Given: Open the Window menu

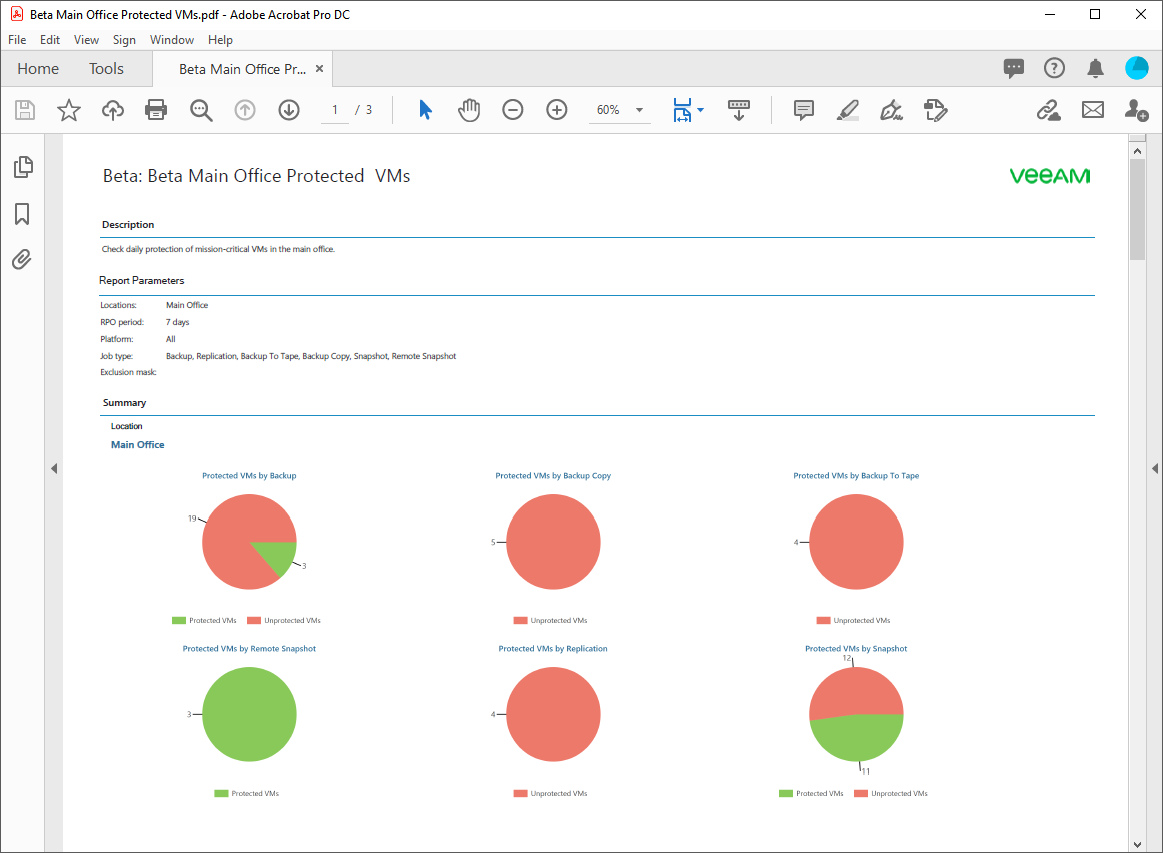Looking at the screenshot, I should [172, 40].
